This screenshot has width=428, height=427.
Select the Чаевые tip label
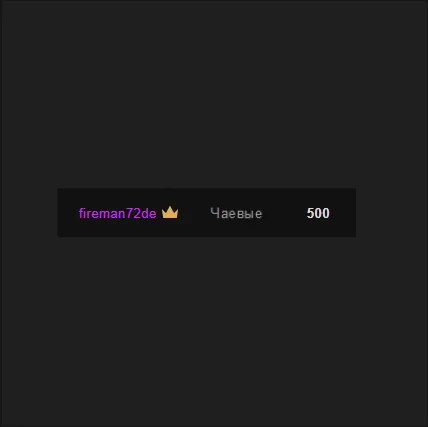[236, 213]
